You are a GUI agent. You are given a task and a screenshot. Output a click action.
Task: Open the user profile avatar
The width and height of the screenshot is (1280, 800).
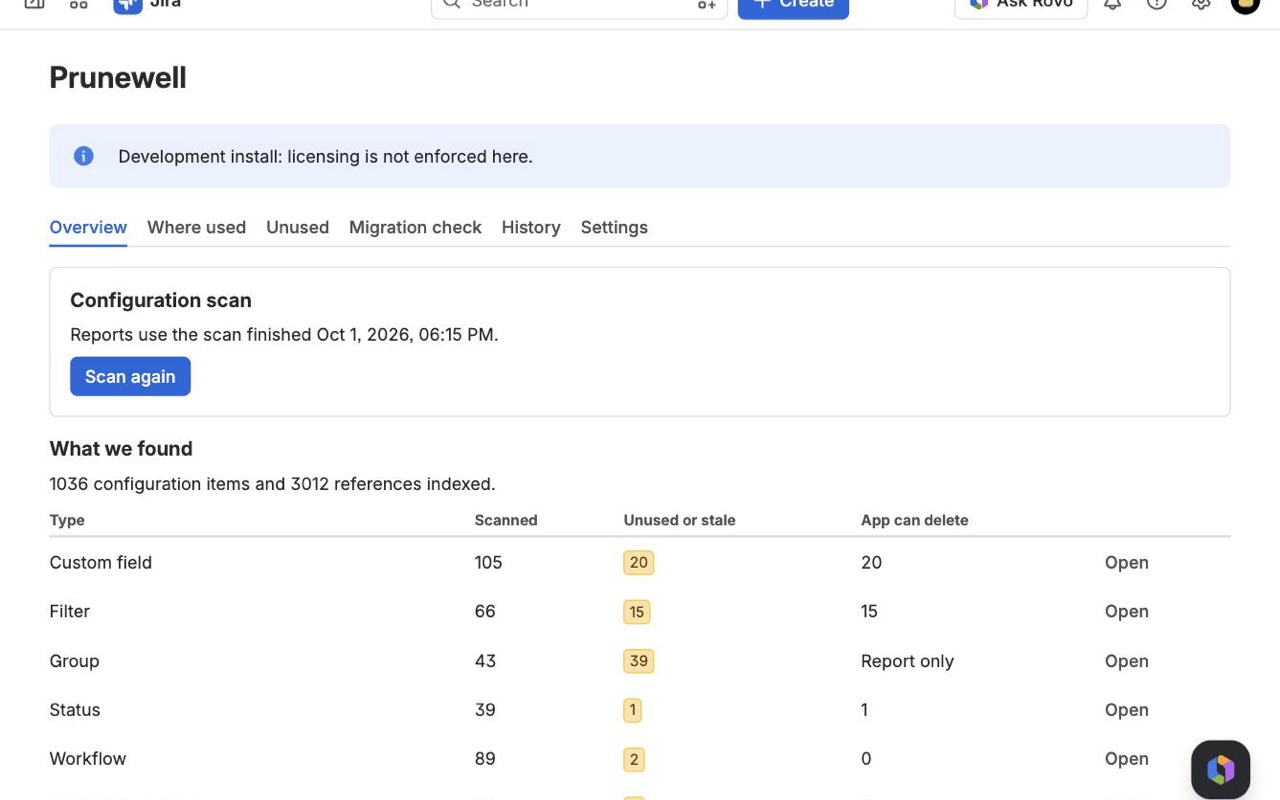[x=1245, y=5]
